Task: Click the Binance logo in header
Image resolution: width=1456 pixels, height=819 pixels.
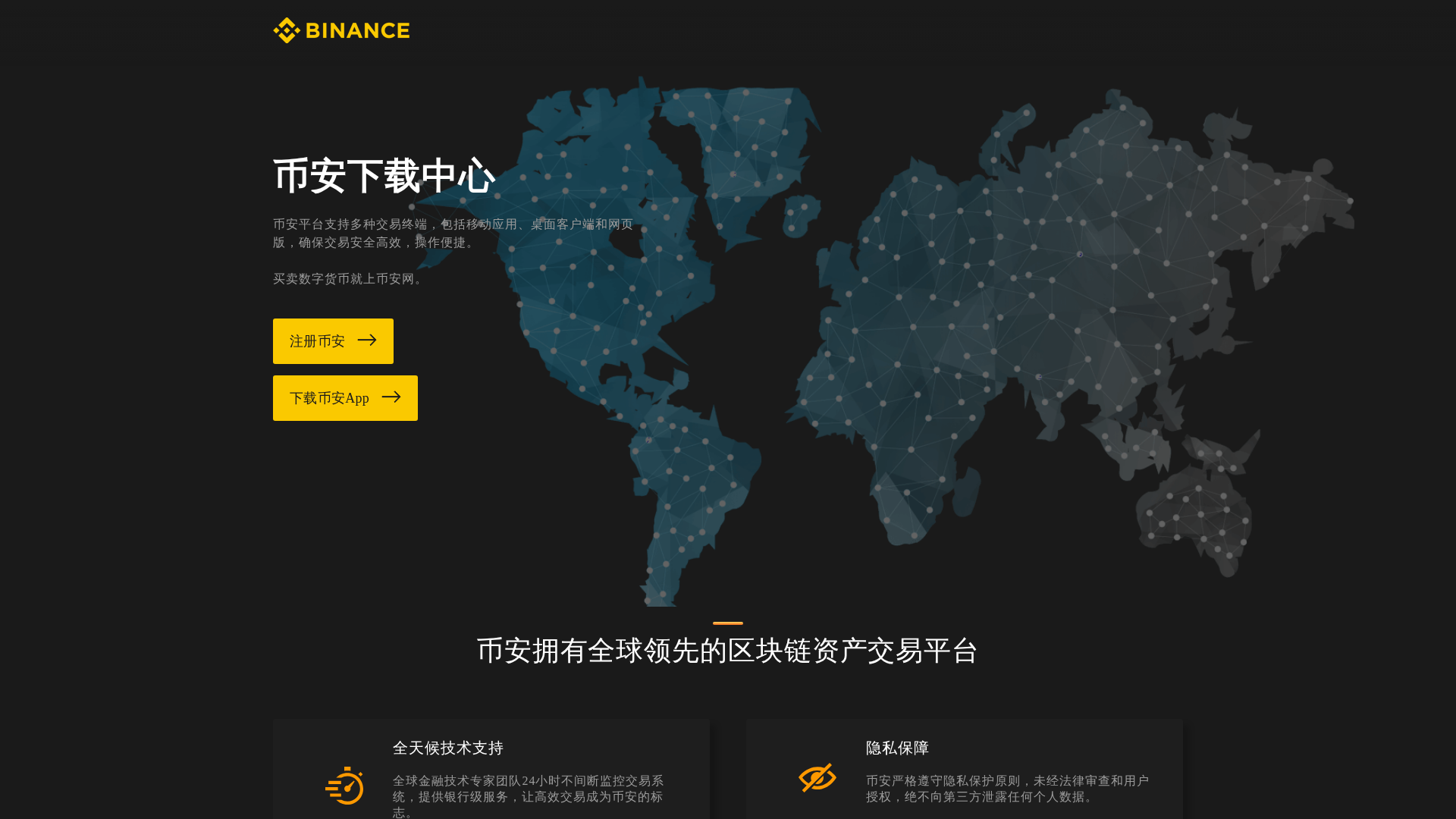Action: point(341,30)
